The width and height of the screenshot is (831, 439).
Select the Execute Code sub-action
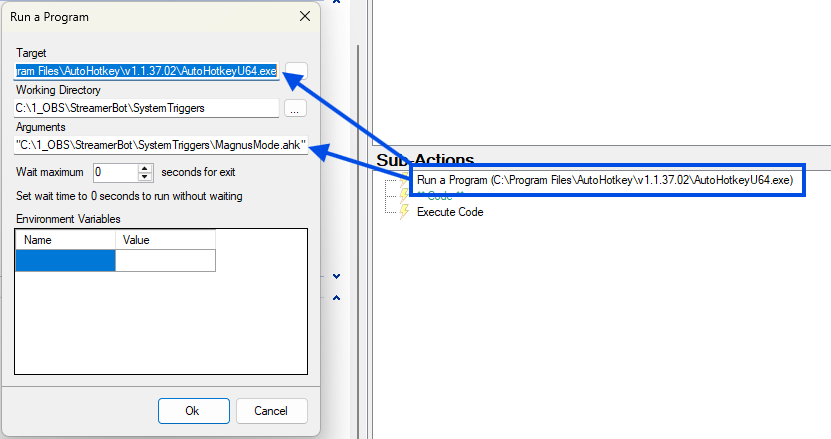pos(450,212)
